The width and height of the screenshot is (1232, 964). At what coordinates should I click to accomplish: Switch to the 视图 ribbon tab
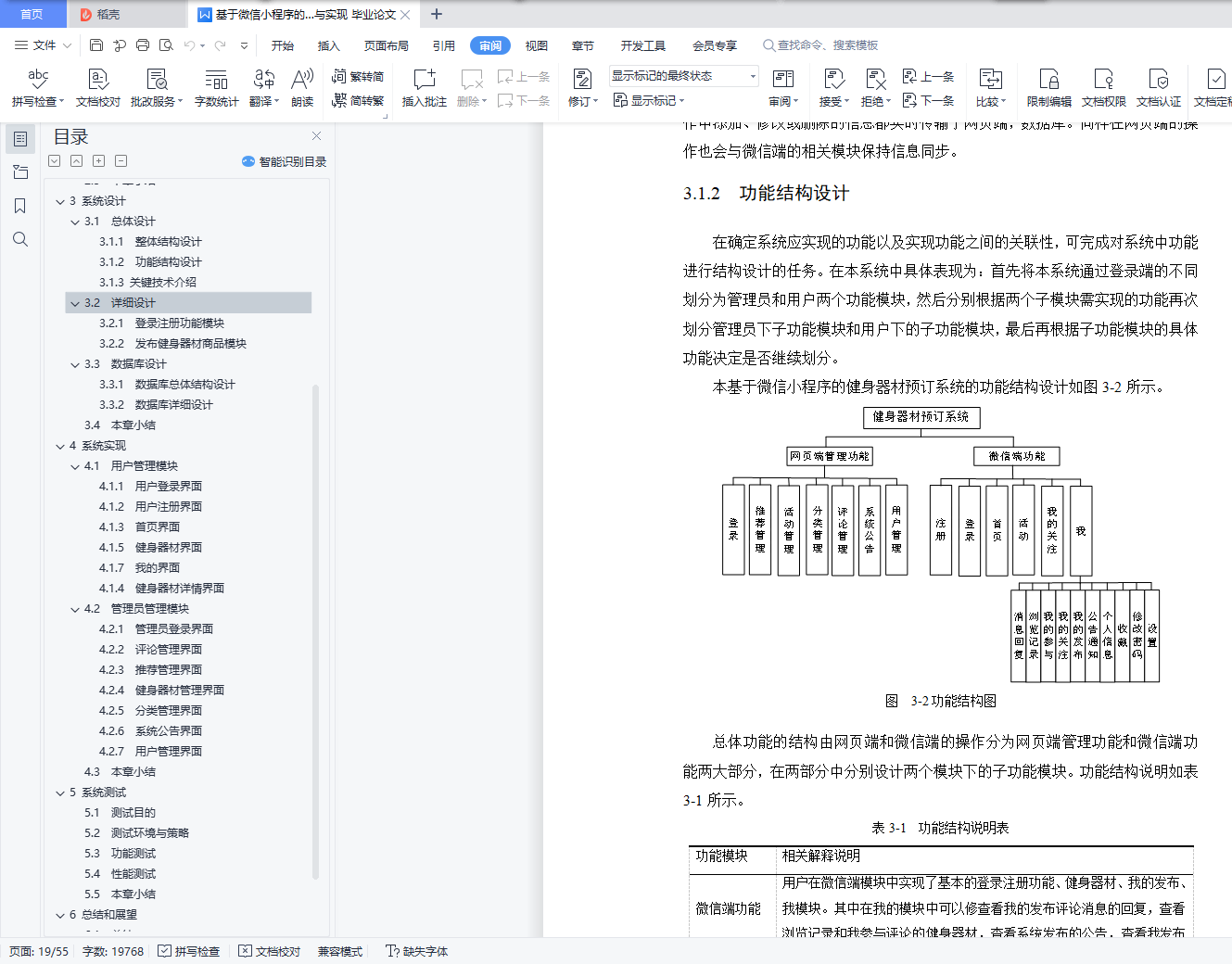(x=537, y=45)
